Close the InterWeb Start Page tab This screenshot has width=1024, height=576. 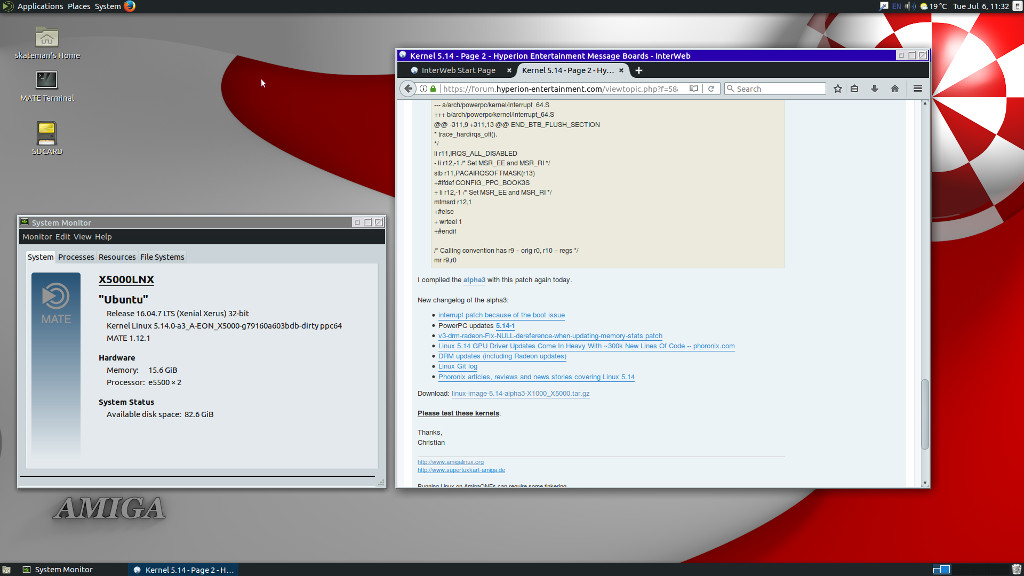509,71
